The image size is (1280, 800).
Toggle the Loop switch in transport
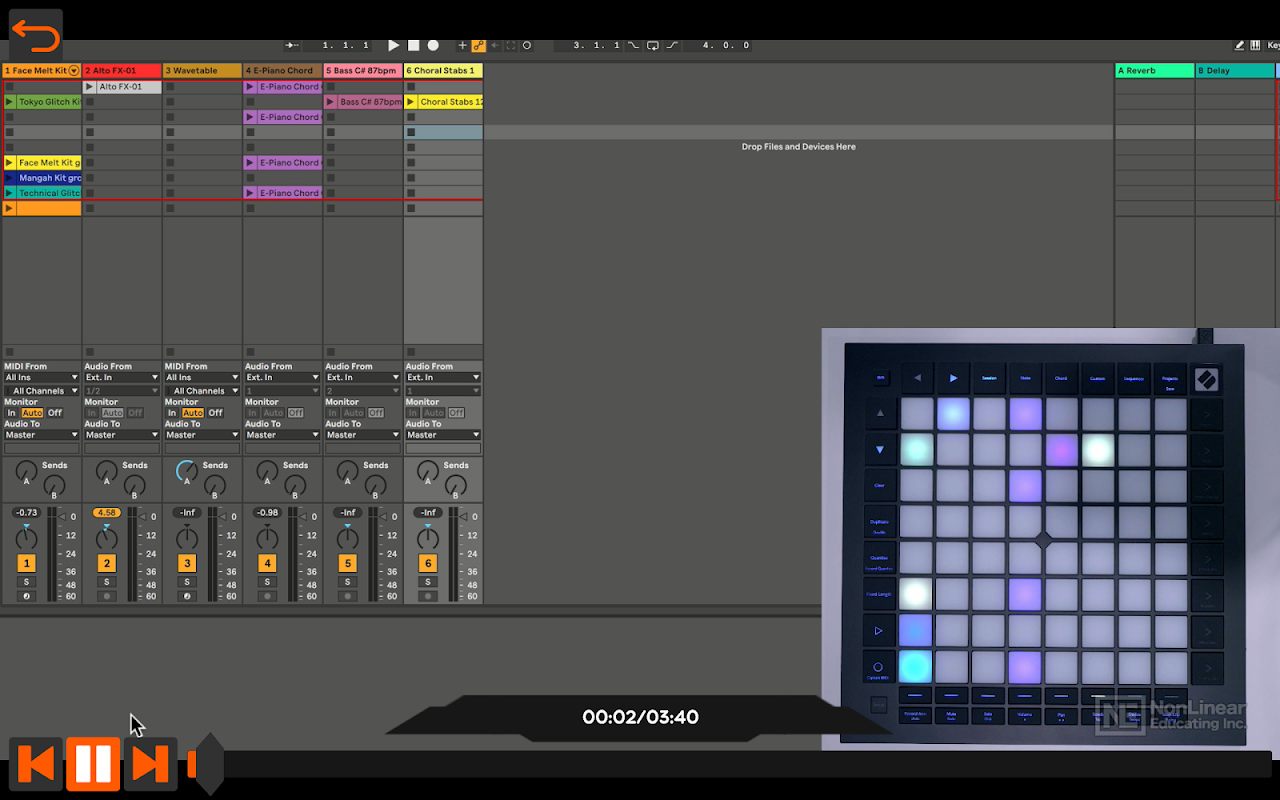pyautogui.click(x=653, y=45)
